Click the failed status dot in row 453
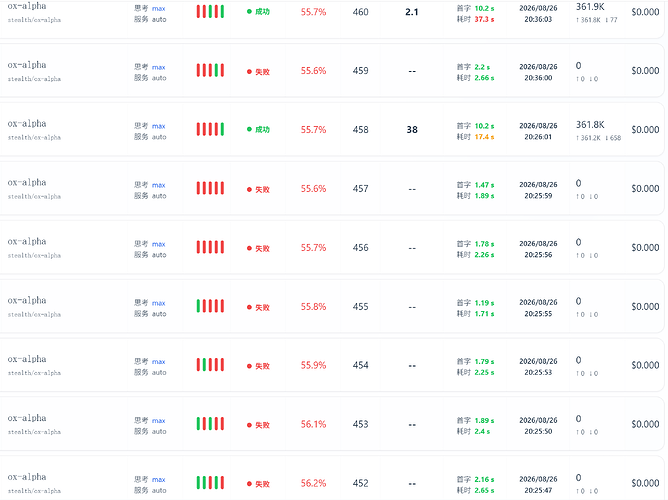Viewport: 668px width, 500px height. 249,425
